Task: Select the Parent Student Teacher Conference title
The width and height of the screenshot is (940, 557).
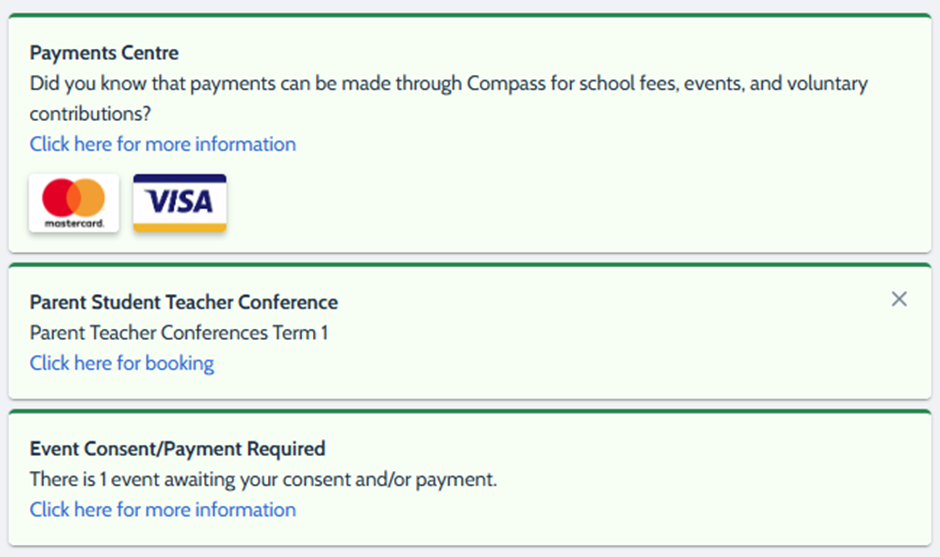Action: coord(183,302)
